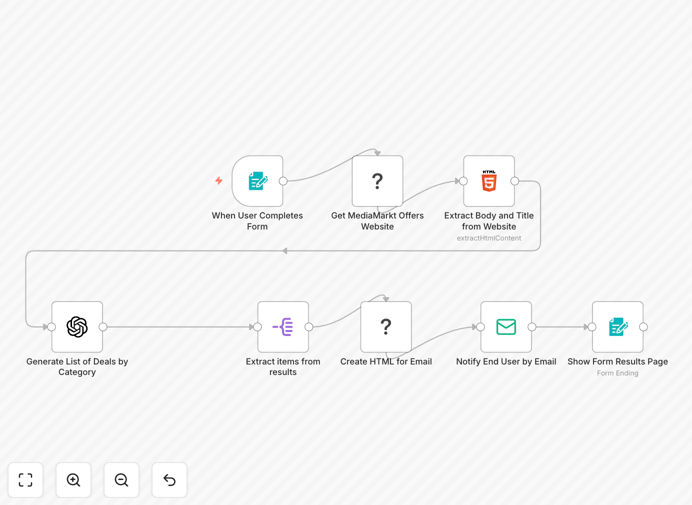Screen dimensions: 692x505
Task: Click input connector of Generate List of Deals node
Action: 52,327
